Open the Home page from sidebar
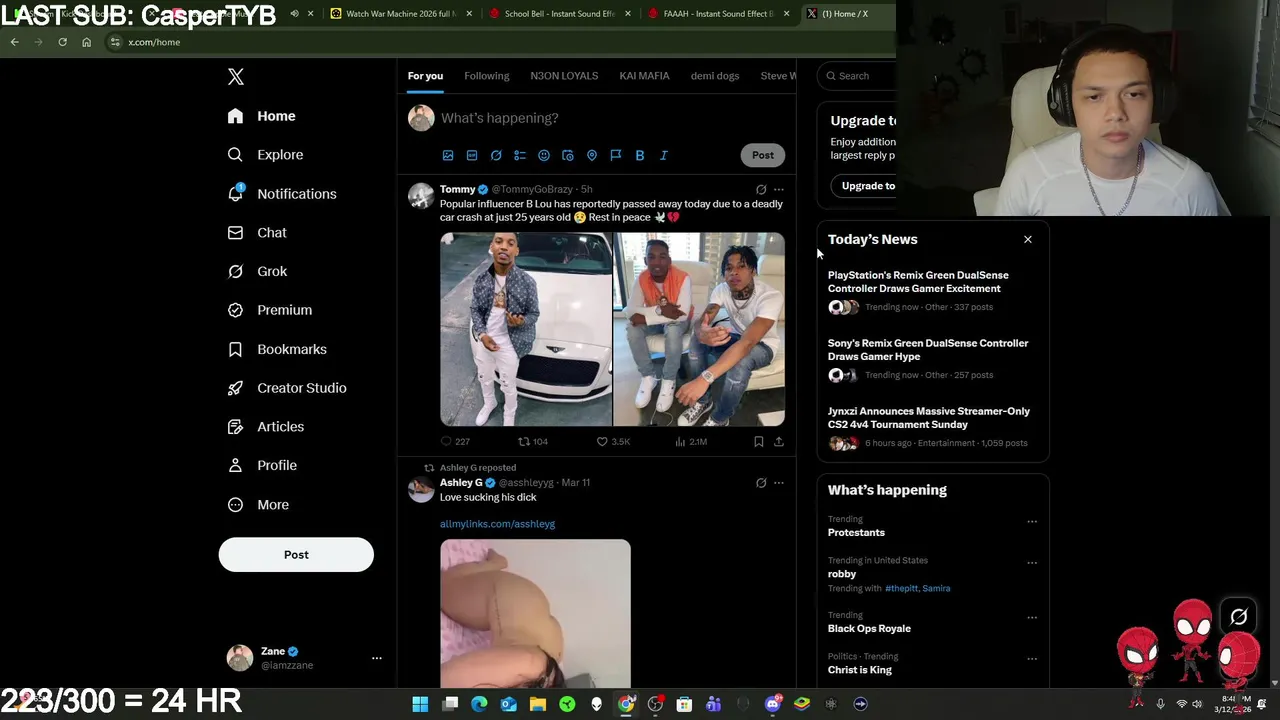Viewport: 1280px width, 720px height. tap(261, 116)
